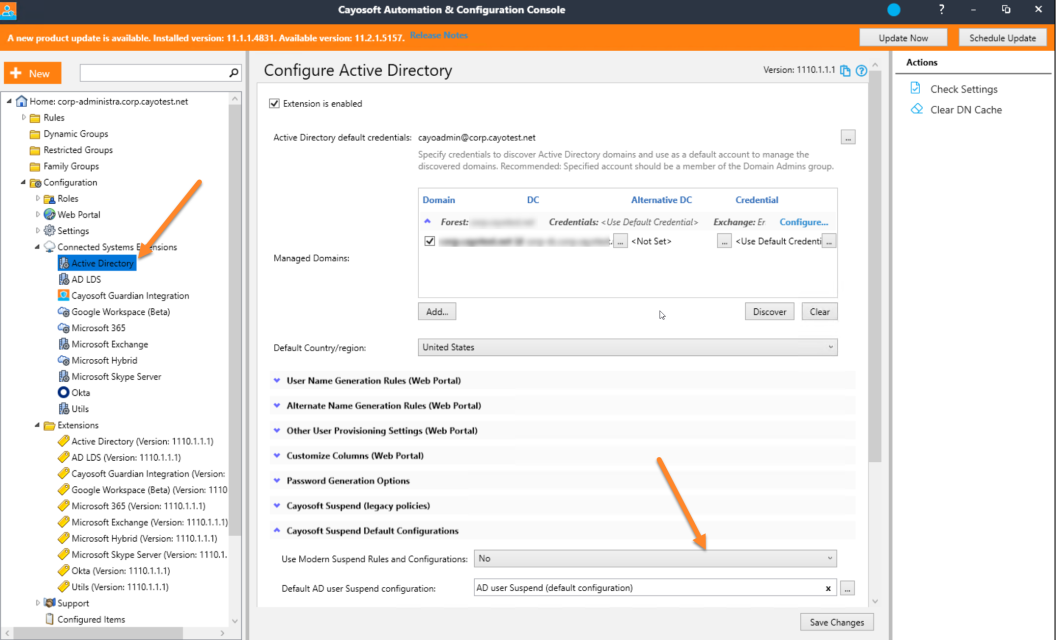Viewport: 1056px width, 640px height.
Task: Click the Schedule Update button
Action: (x=1002, y=38)
